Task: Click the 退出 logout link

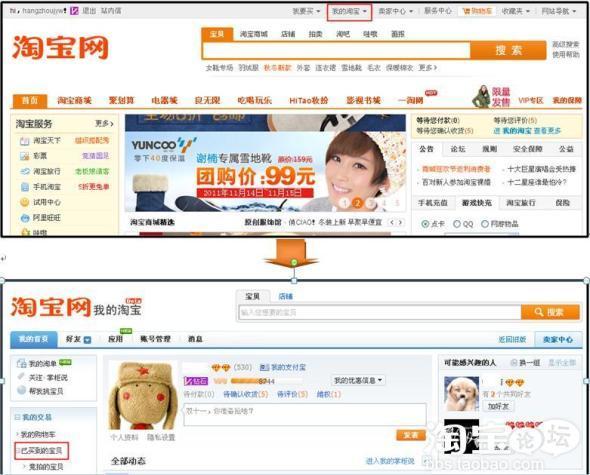Action: point(89,11)
